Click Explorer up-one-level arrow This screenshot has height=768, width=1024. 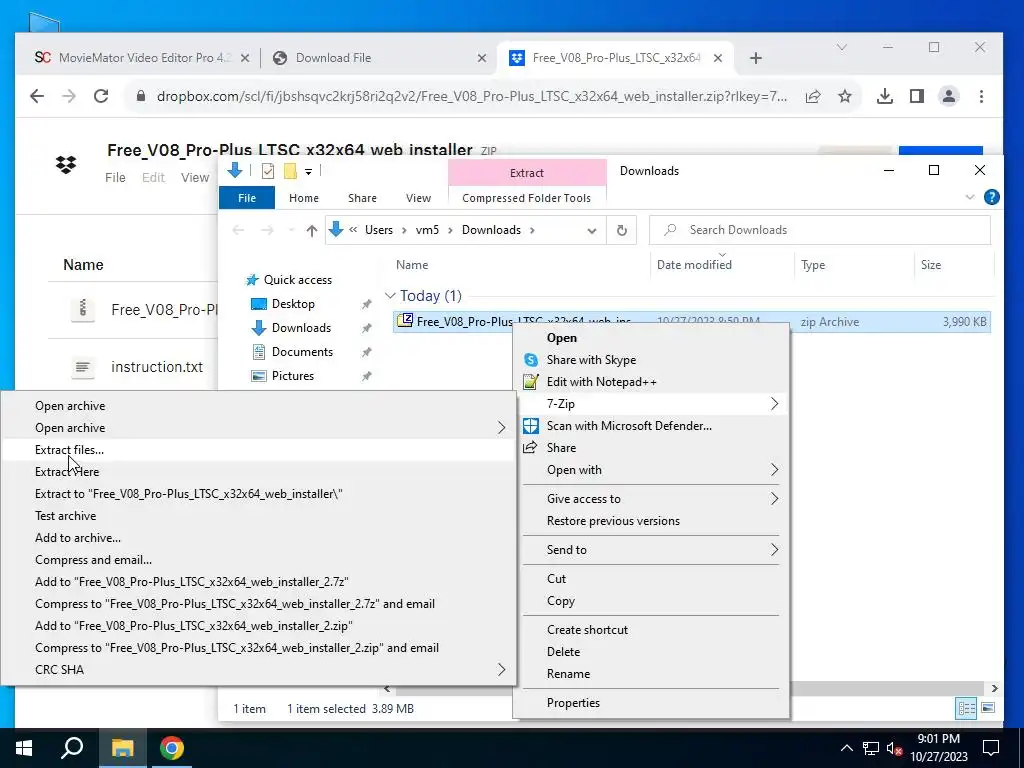pos(312,230)
